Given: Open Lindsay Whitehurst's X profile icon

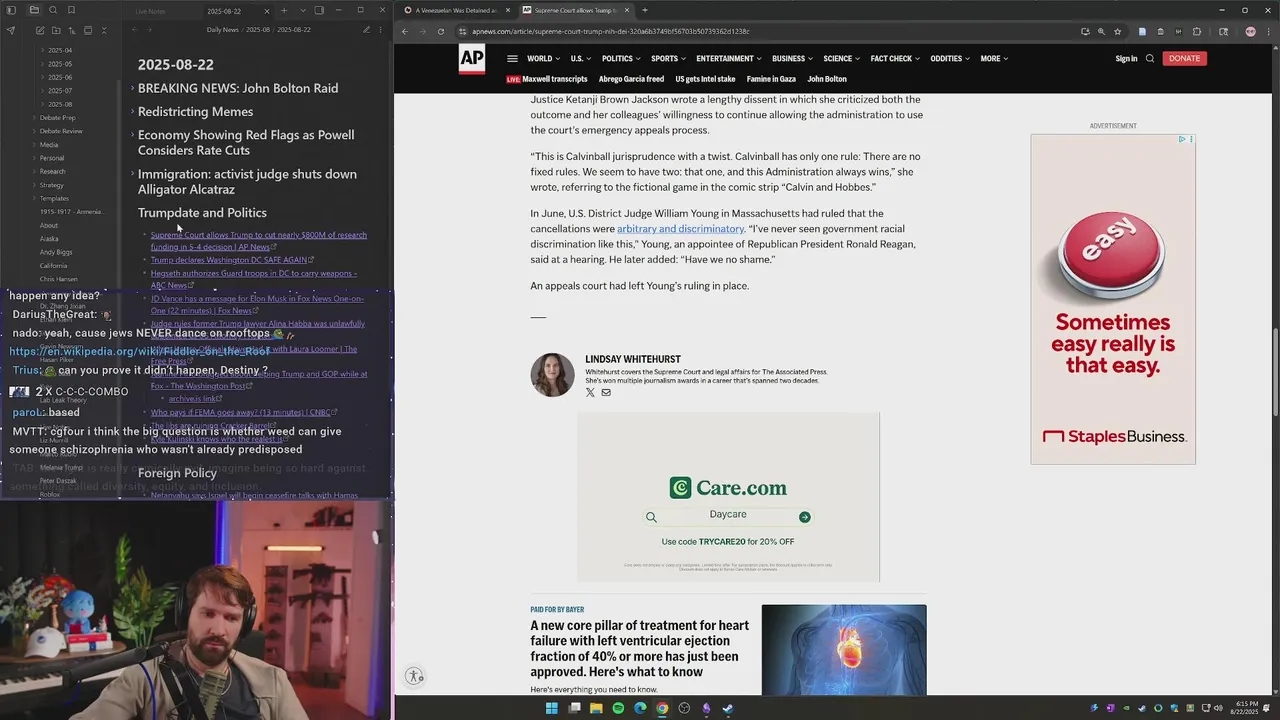Looking at the screenshot, I should tap(590, 392).
